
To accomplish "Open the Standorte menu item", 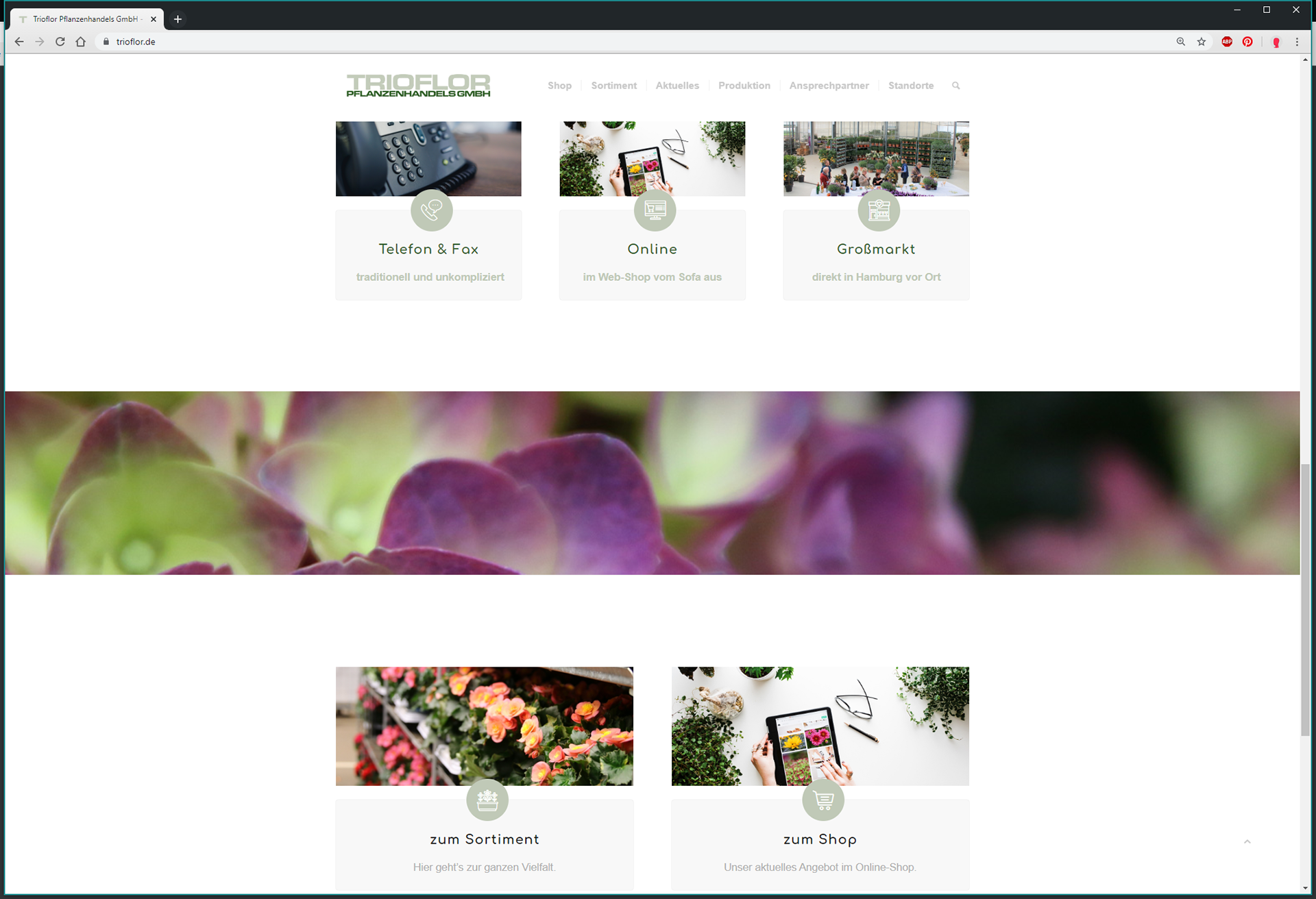I will click(911, 86).
